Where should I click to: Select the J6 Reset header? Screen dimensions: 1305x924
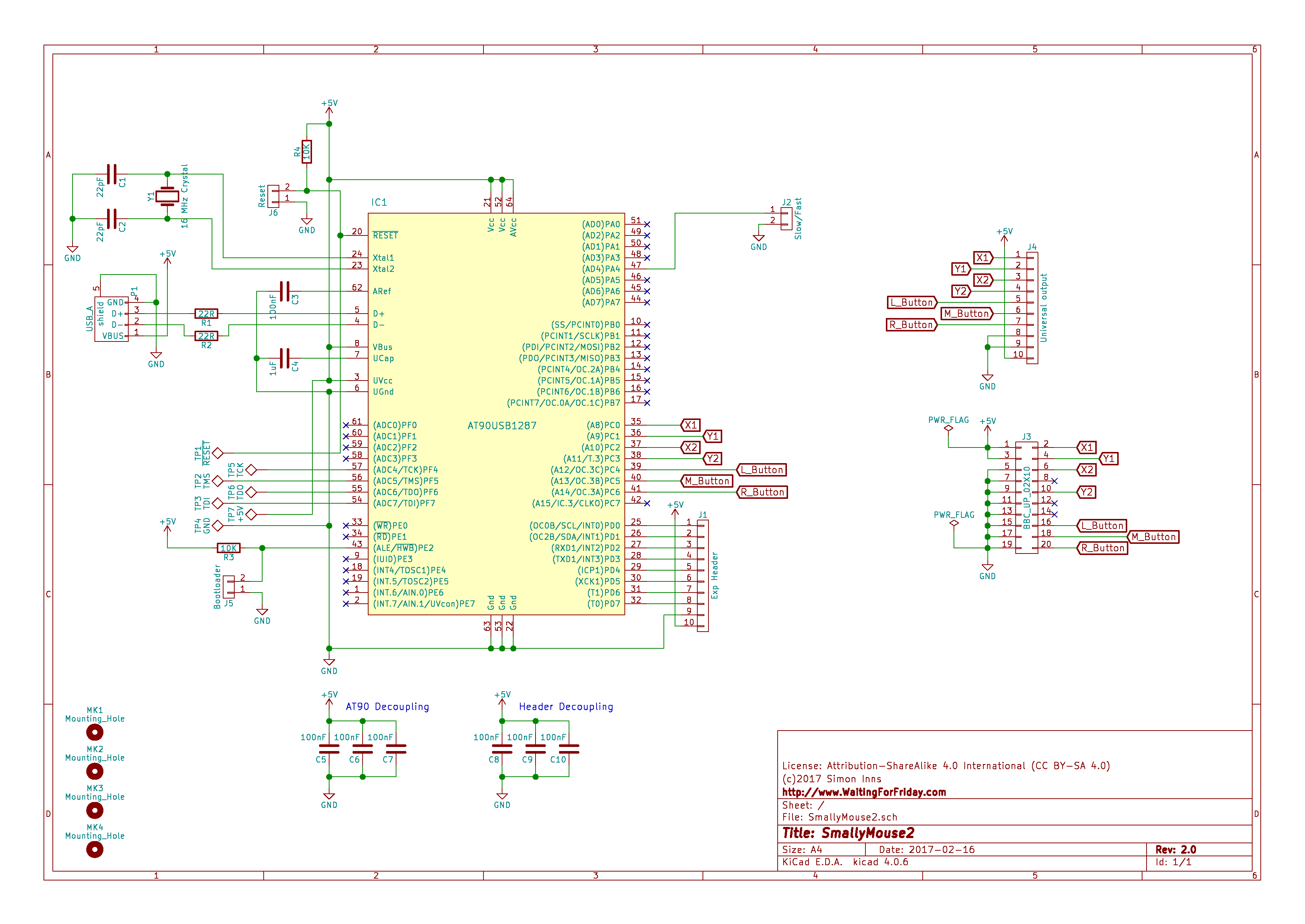[274, 196]
